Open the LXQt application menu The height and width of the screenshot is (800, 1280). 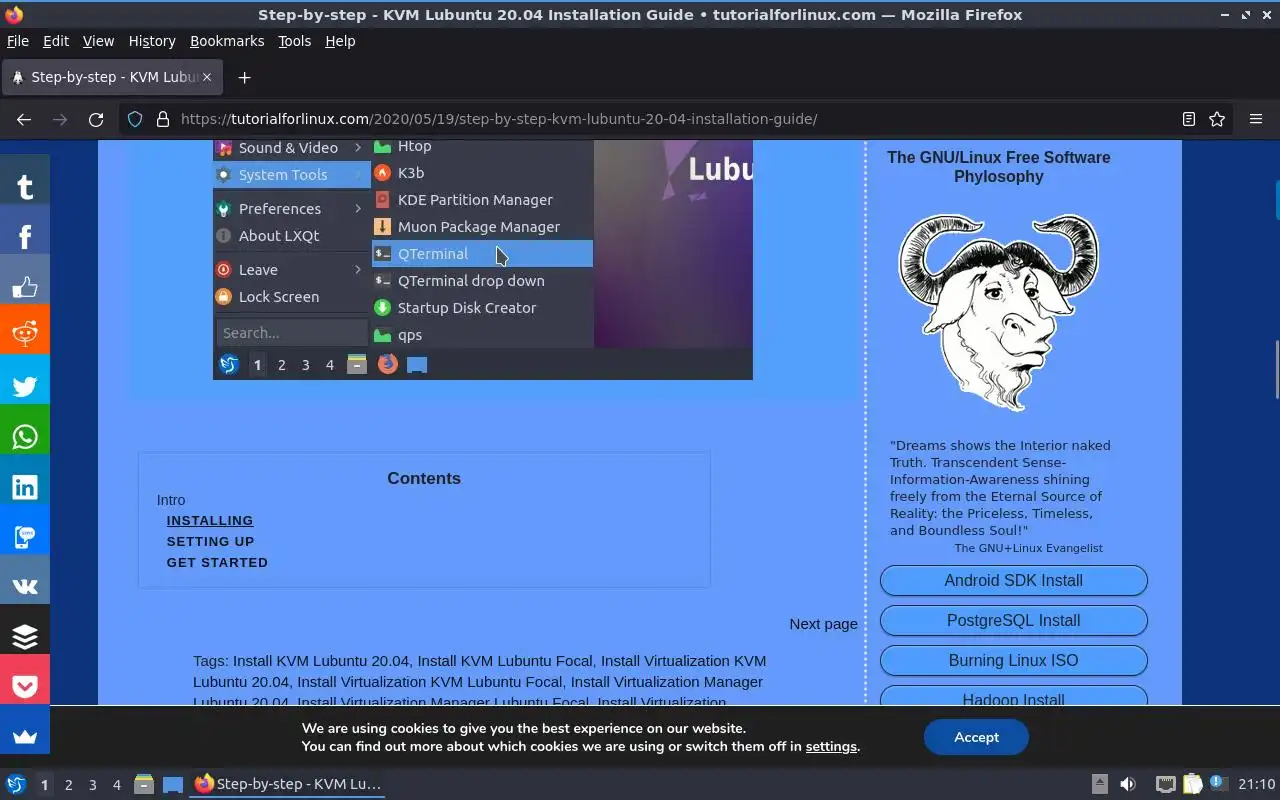pos(16,784)
